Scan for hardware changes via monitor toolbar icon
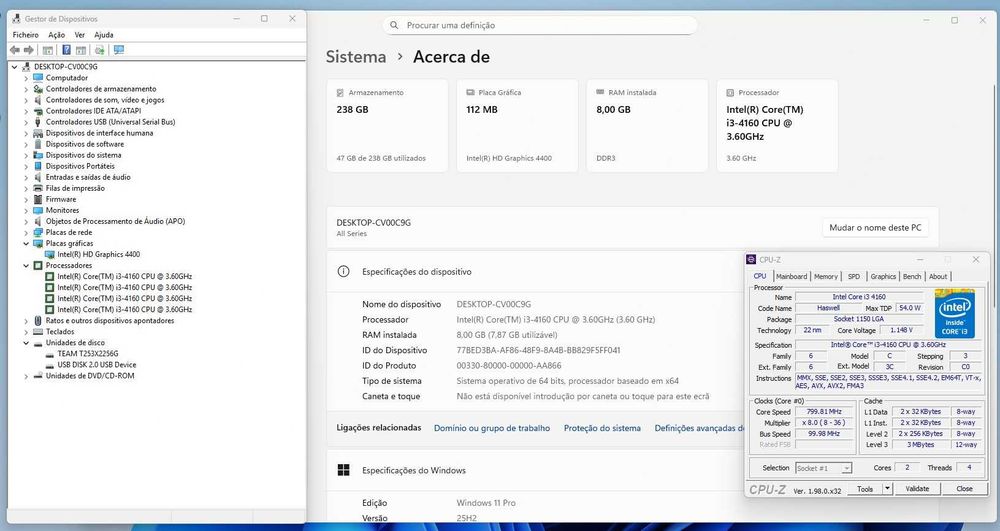The width and height of the screenshot is (1000, 531). (119, 50)
